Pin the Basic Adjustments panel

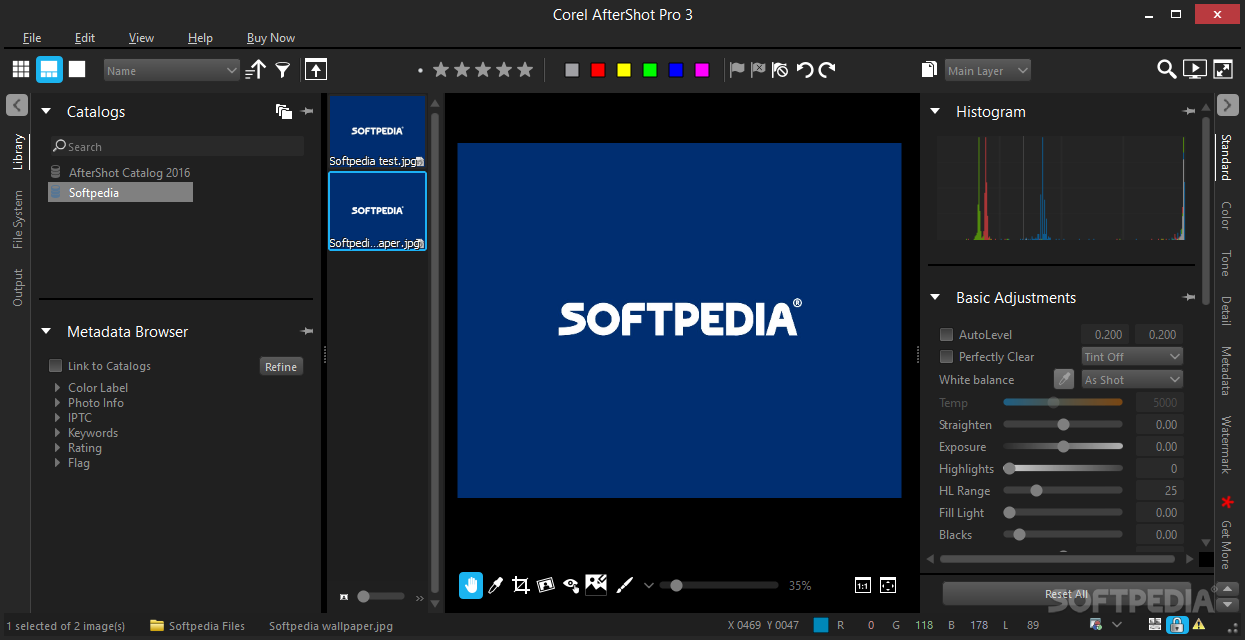click(x=1189, y=297)
